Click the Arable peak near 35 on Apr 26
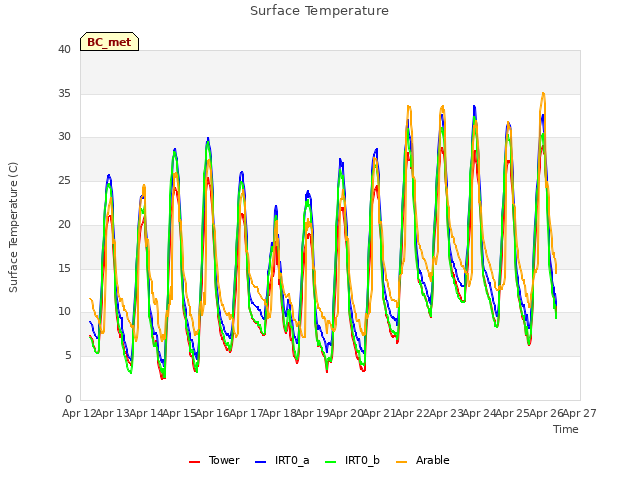 543,93
